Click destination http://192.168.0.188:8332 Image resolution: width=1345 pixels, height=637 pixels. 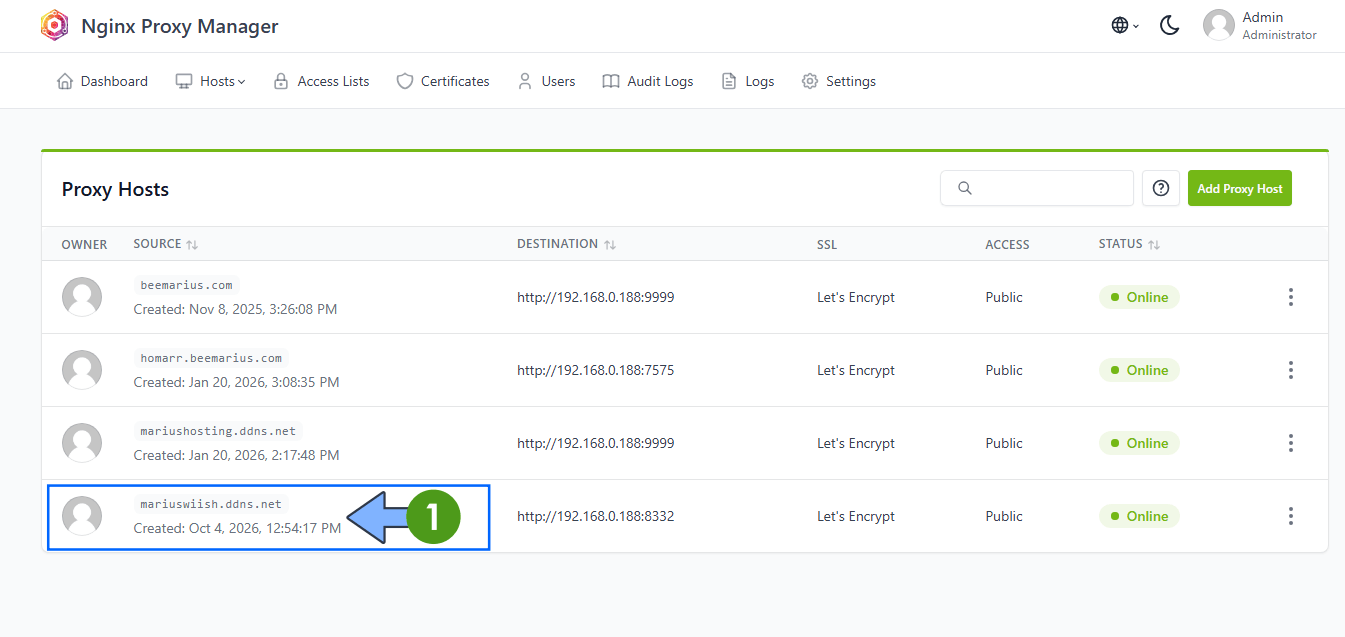tap(595, 516)
